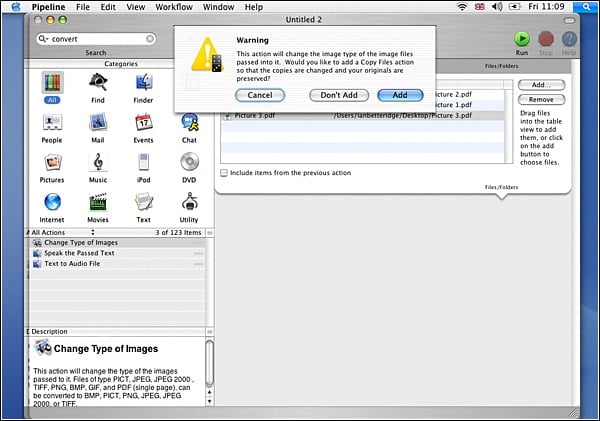Run the workflow with green Run button
Screen dimensions: 600x421
[522, 39]
